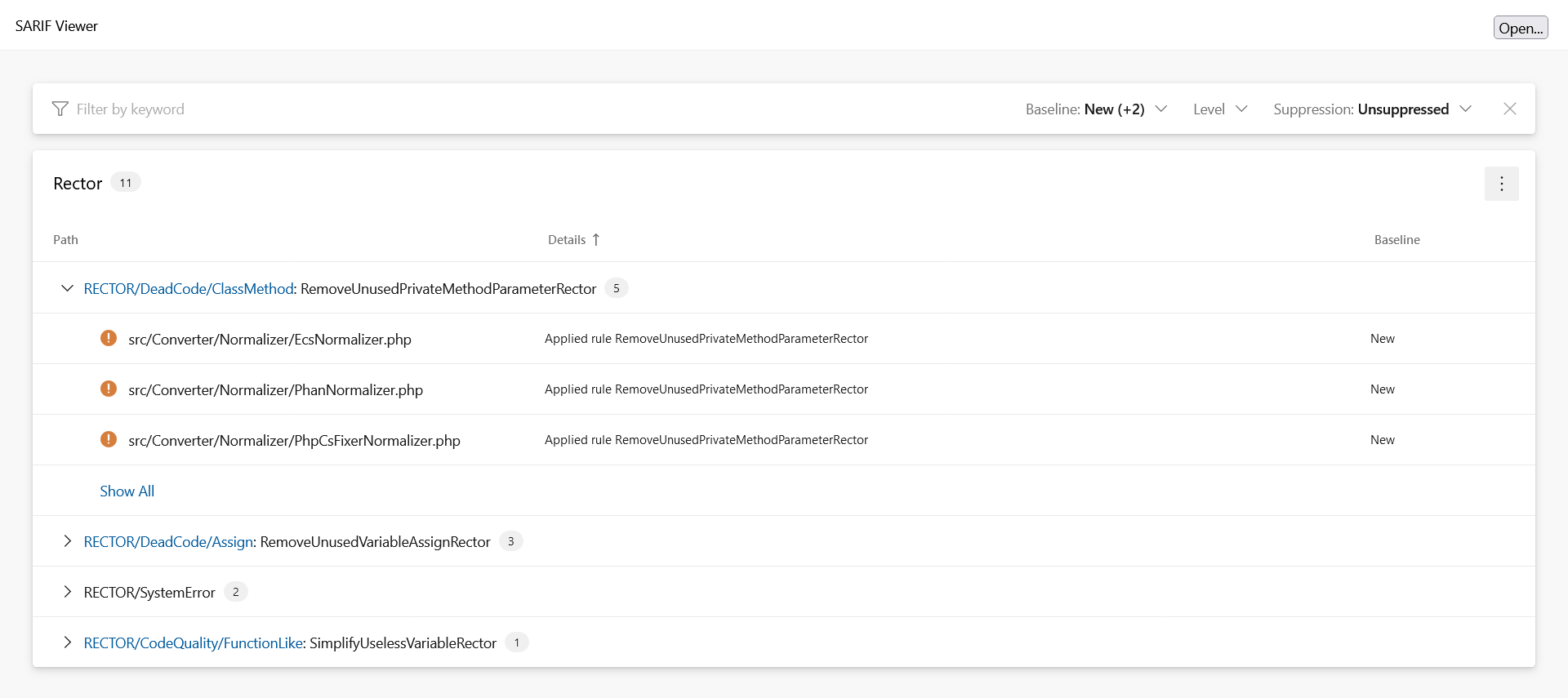Viewport: 1568px width, 698px height.
Task: Expand the RECTOR/SystemError group
Action: pos(67,592)
